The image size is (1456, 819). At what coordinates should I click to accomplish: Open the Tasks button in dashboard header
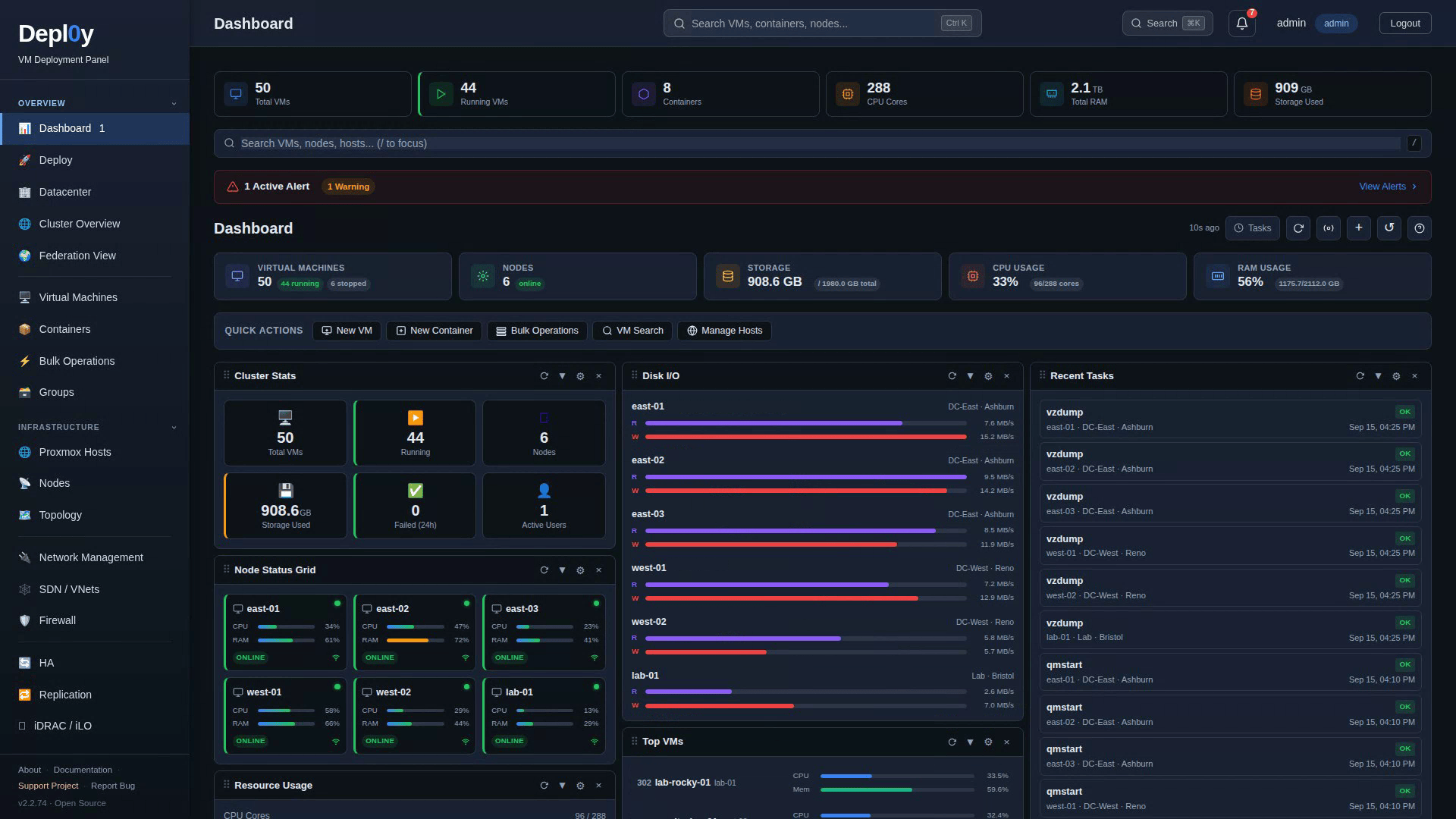click(x=1253, y=228)
